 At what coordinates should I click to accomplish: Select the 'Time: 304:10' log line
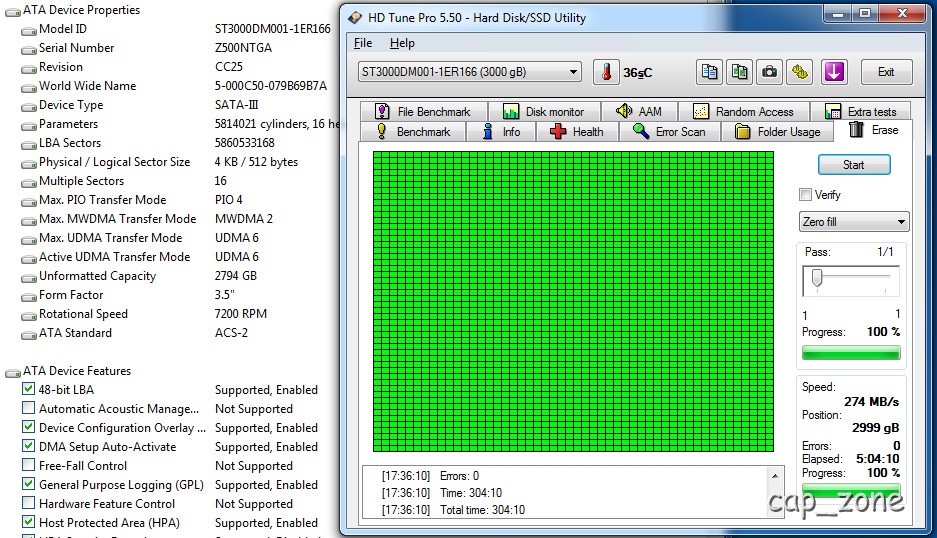pyautogui.click(x=442, y=493)
